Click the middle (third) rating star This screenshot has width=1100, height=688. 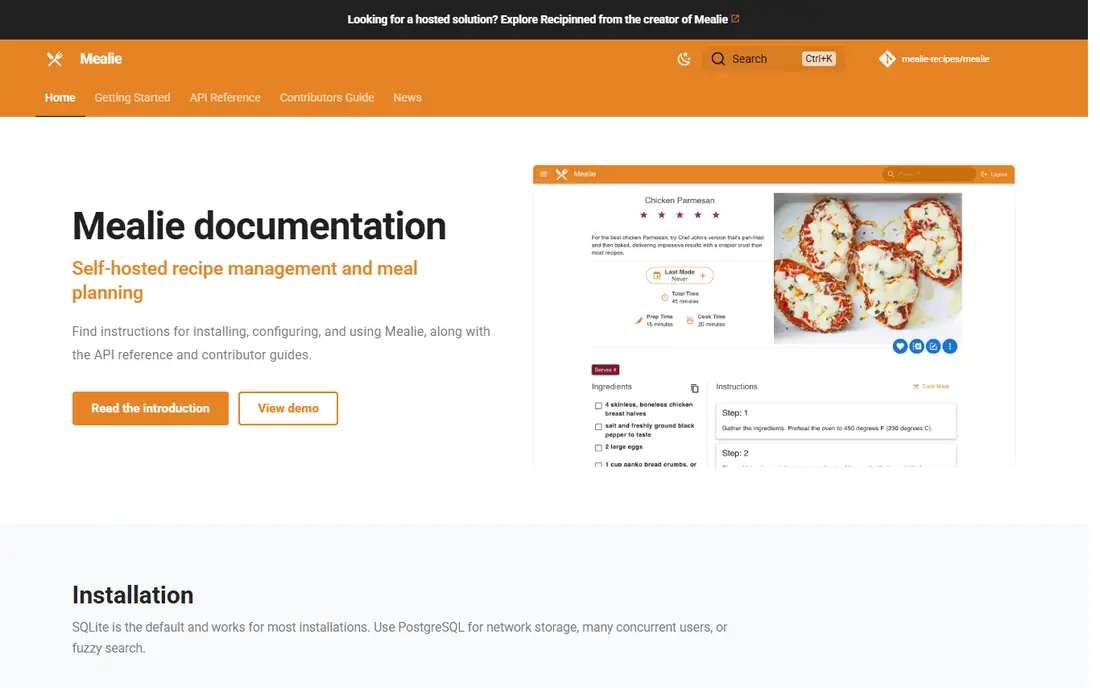(680, 215)
